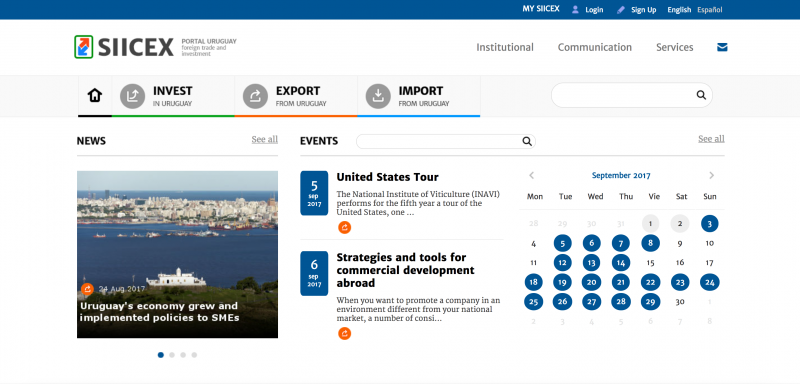The height and width of the screenshot is (384, 800).
Task: Go to previous month in calendar
Action: coord(532,175)
